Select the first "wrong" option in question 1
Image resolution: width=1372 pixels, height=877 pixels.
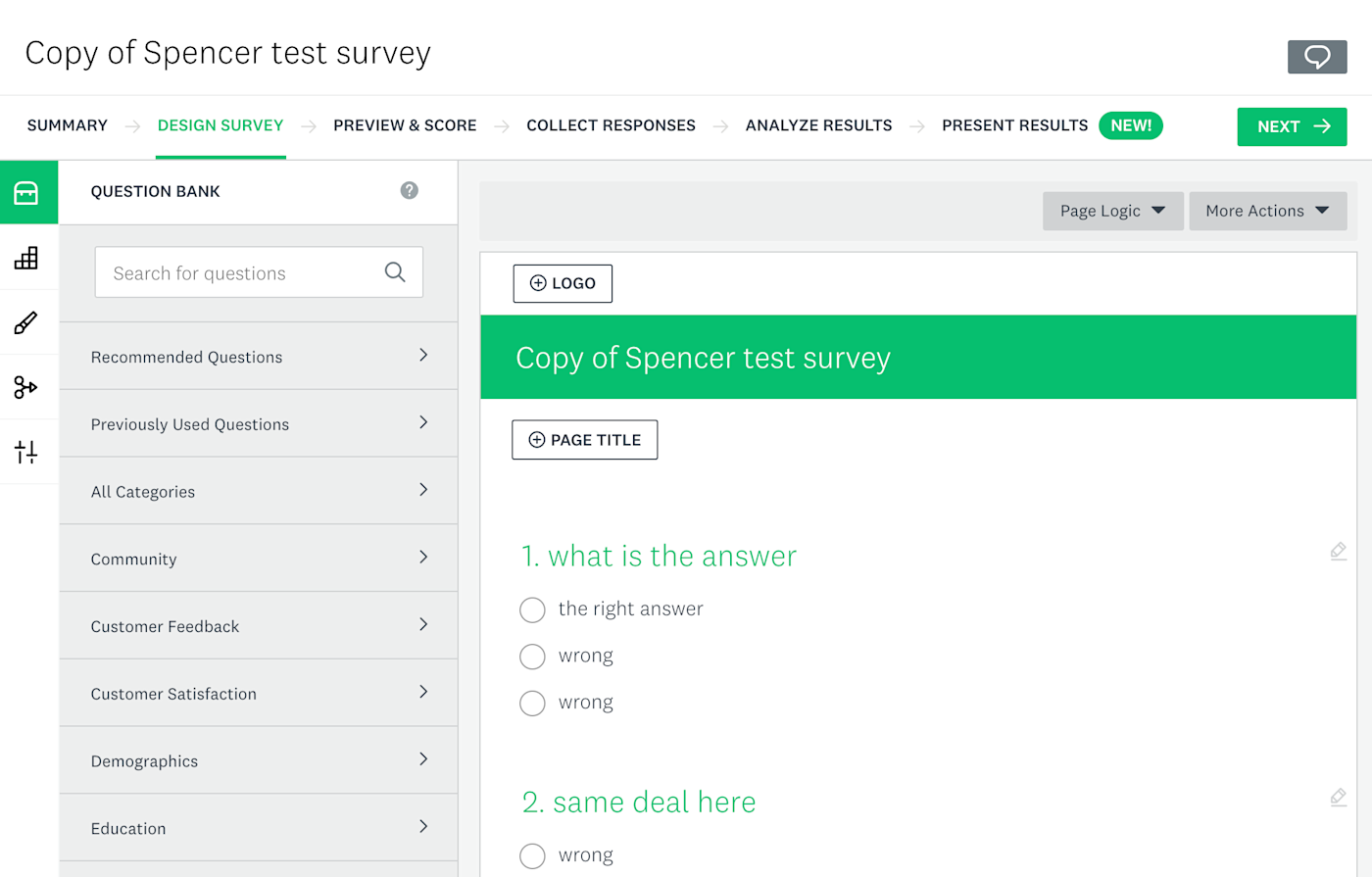[532, 657]
